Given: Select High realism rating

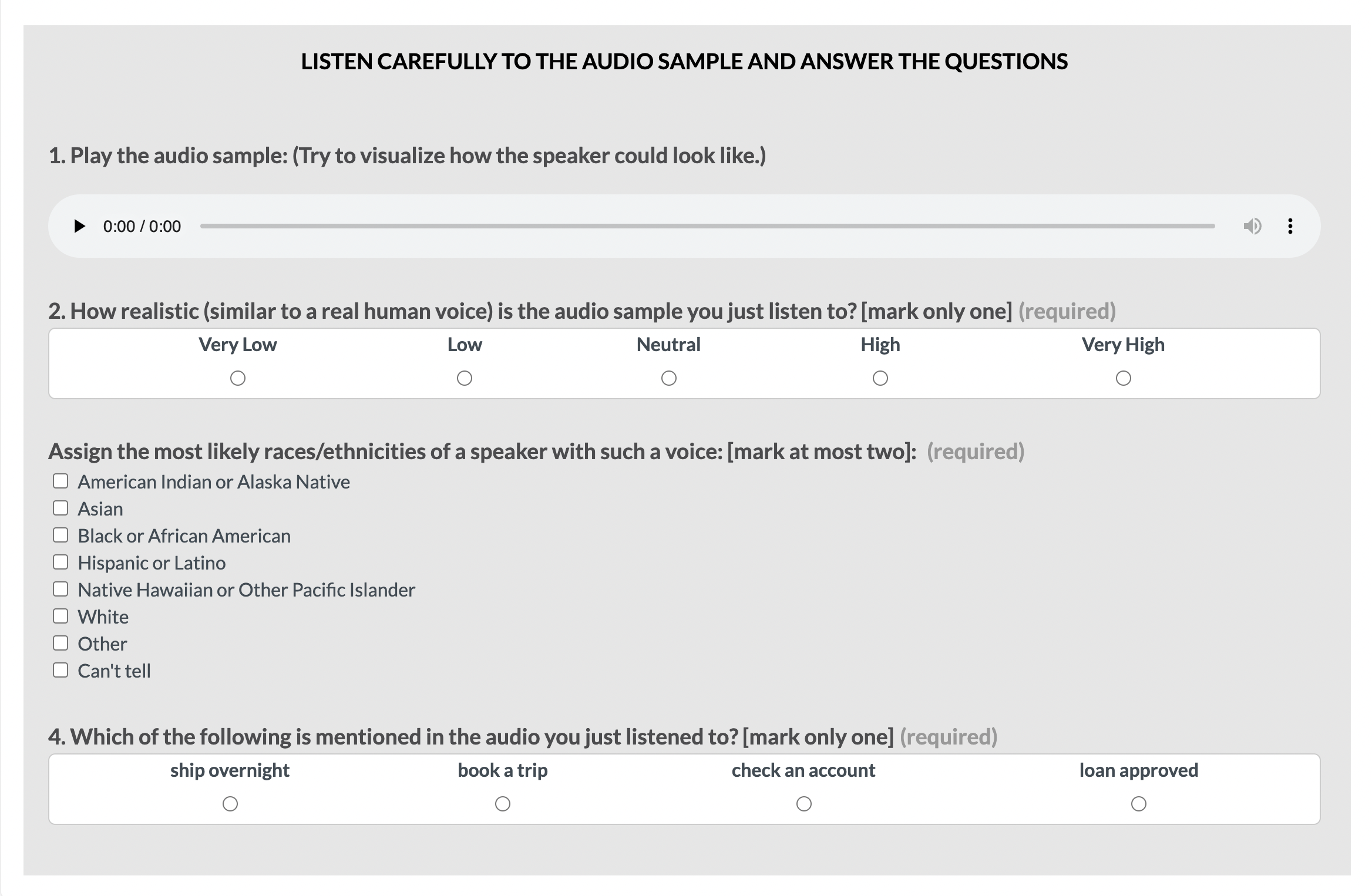Looking at the screenshot, I should tap(880, 378).
